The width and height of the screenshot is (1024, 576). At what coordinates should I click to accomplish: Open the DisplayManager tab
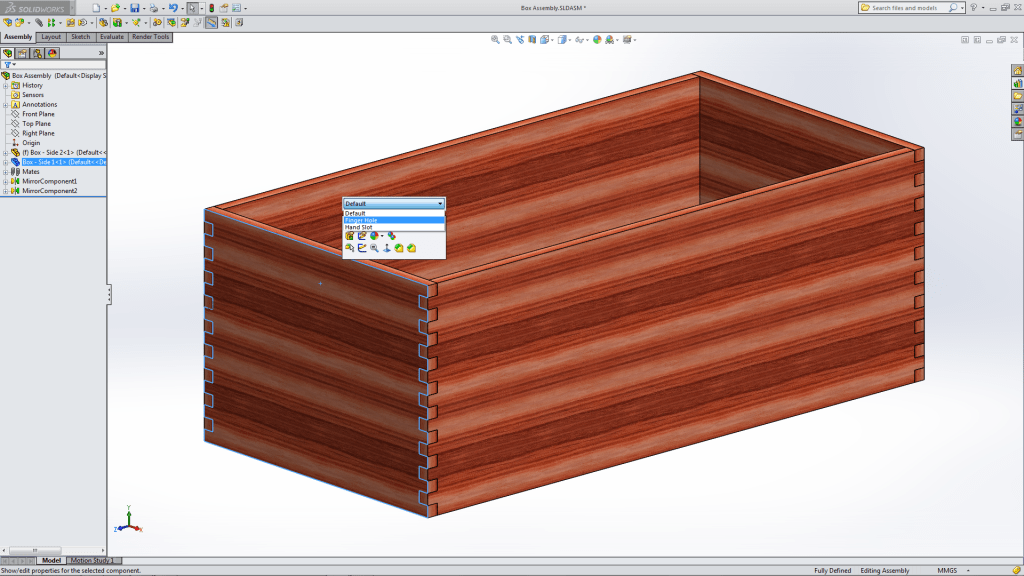pos(52,53)
